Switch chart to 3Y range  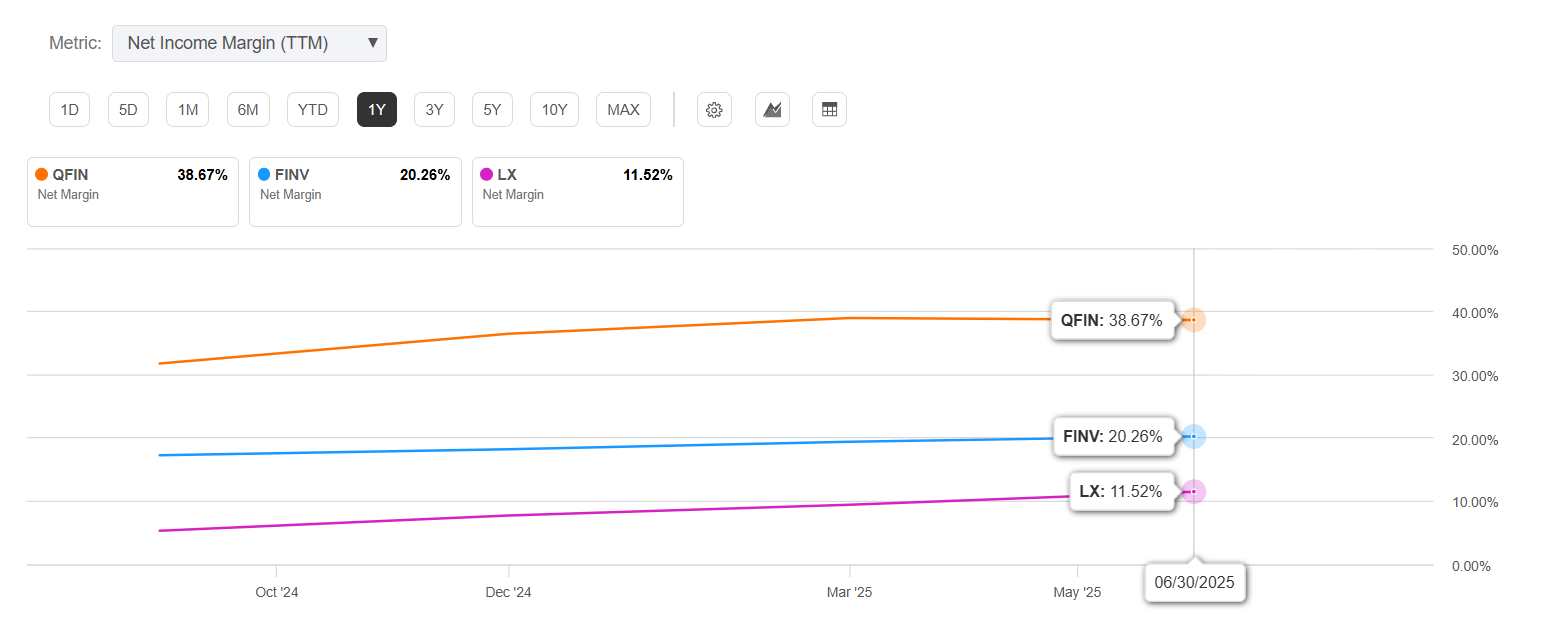click(x=434, y=110)
